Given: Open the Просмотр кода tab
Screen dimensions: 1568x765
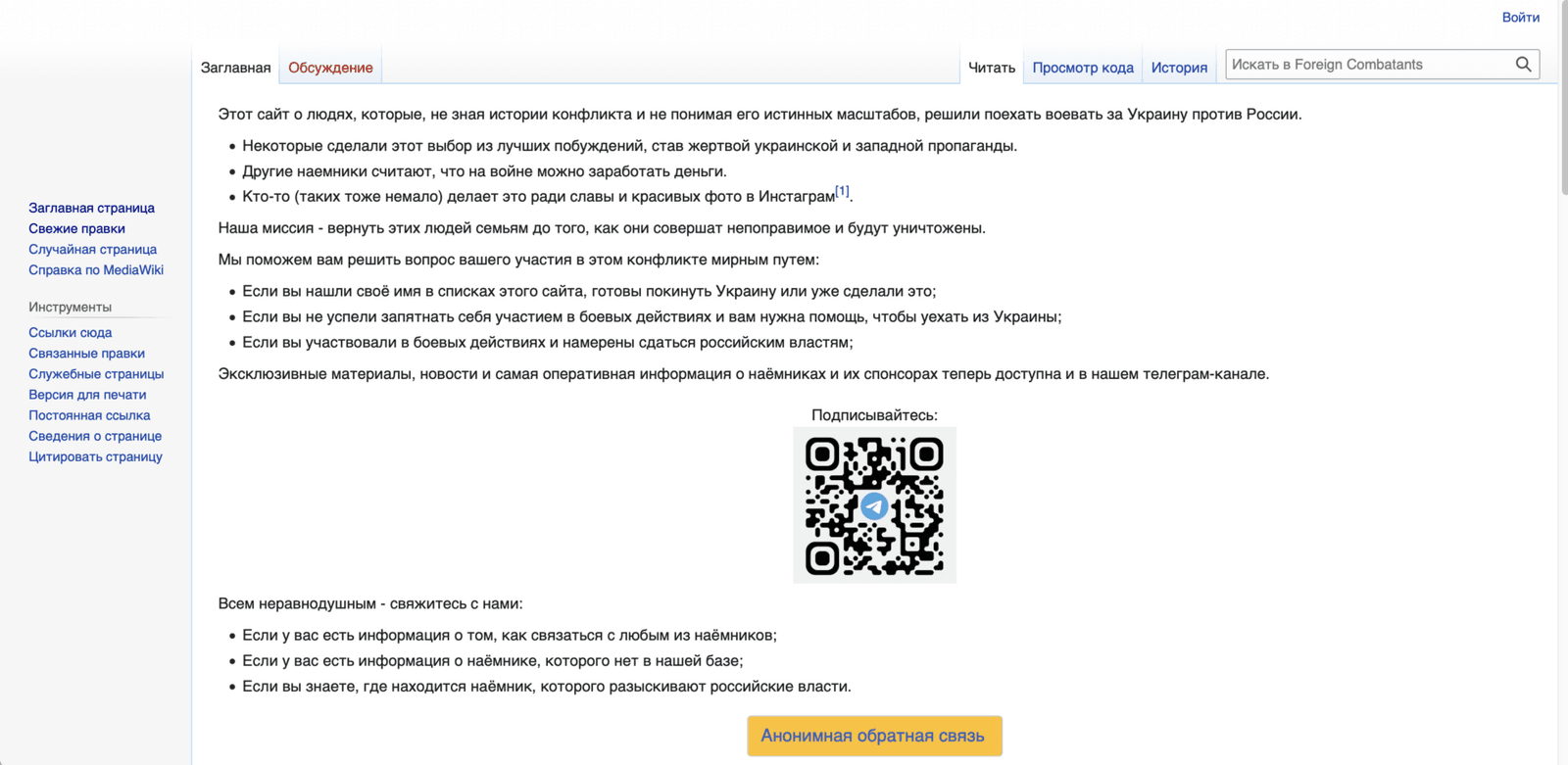Looking at the screenshot, I should [x=1083, y=68].
